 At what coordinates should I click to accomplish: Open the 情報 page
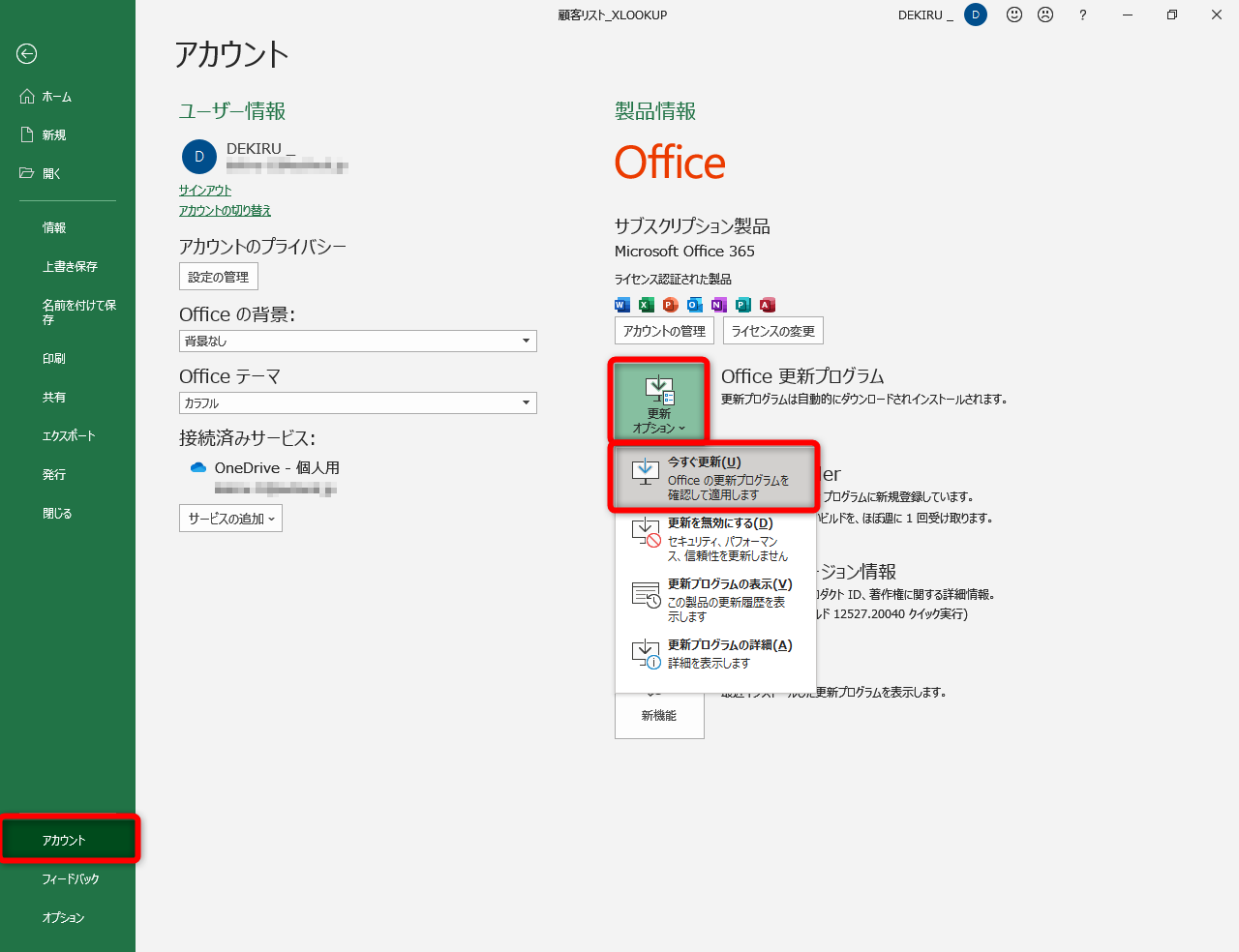[68, 228]
